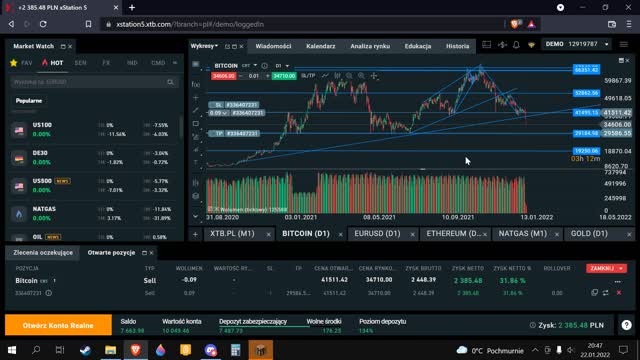Select the trend line drawing tool

[196, 110]
